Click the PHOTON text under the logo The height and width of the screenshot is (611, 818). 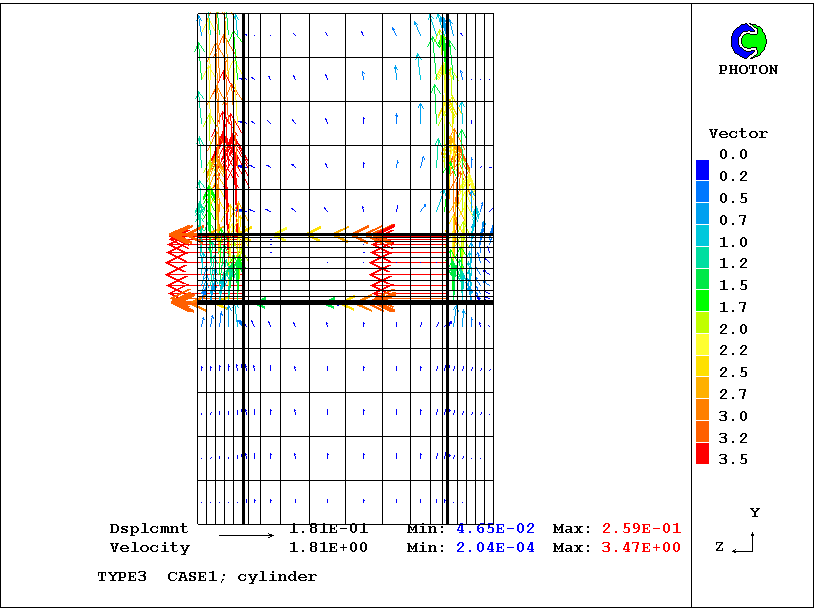point(748,70)
